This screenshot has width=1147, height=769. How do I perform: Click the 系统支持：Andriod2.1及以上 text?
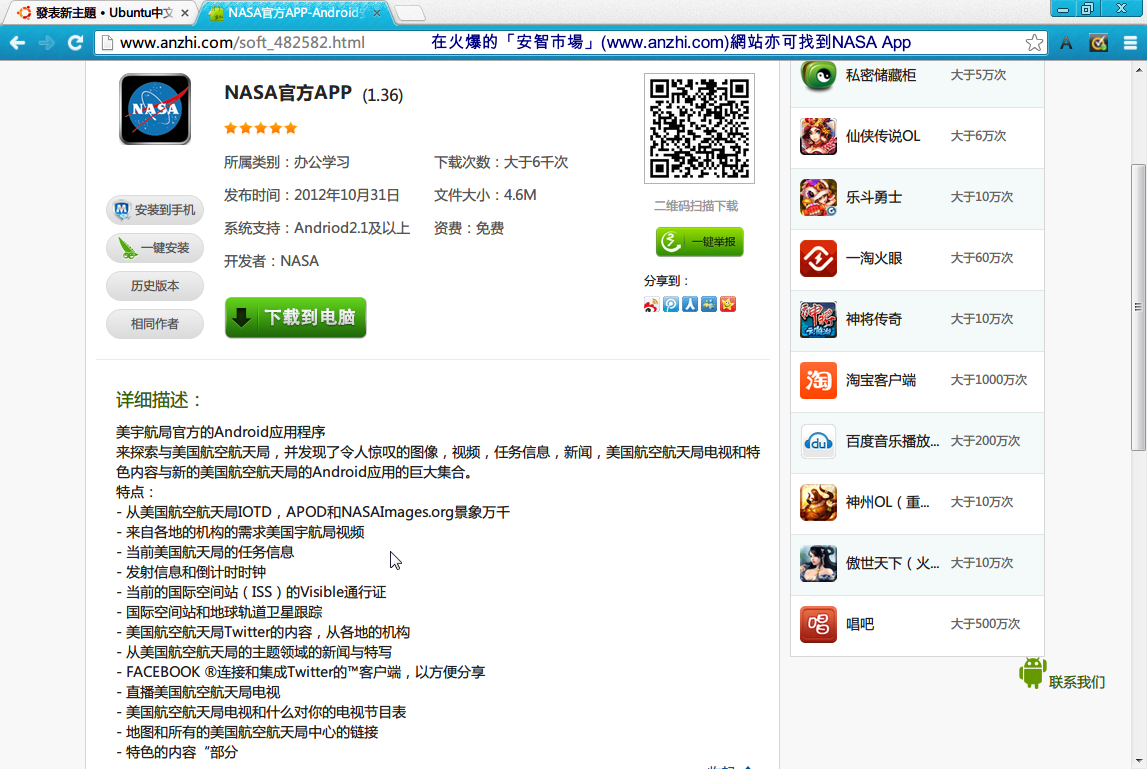(x=317, y=228)
